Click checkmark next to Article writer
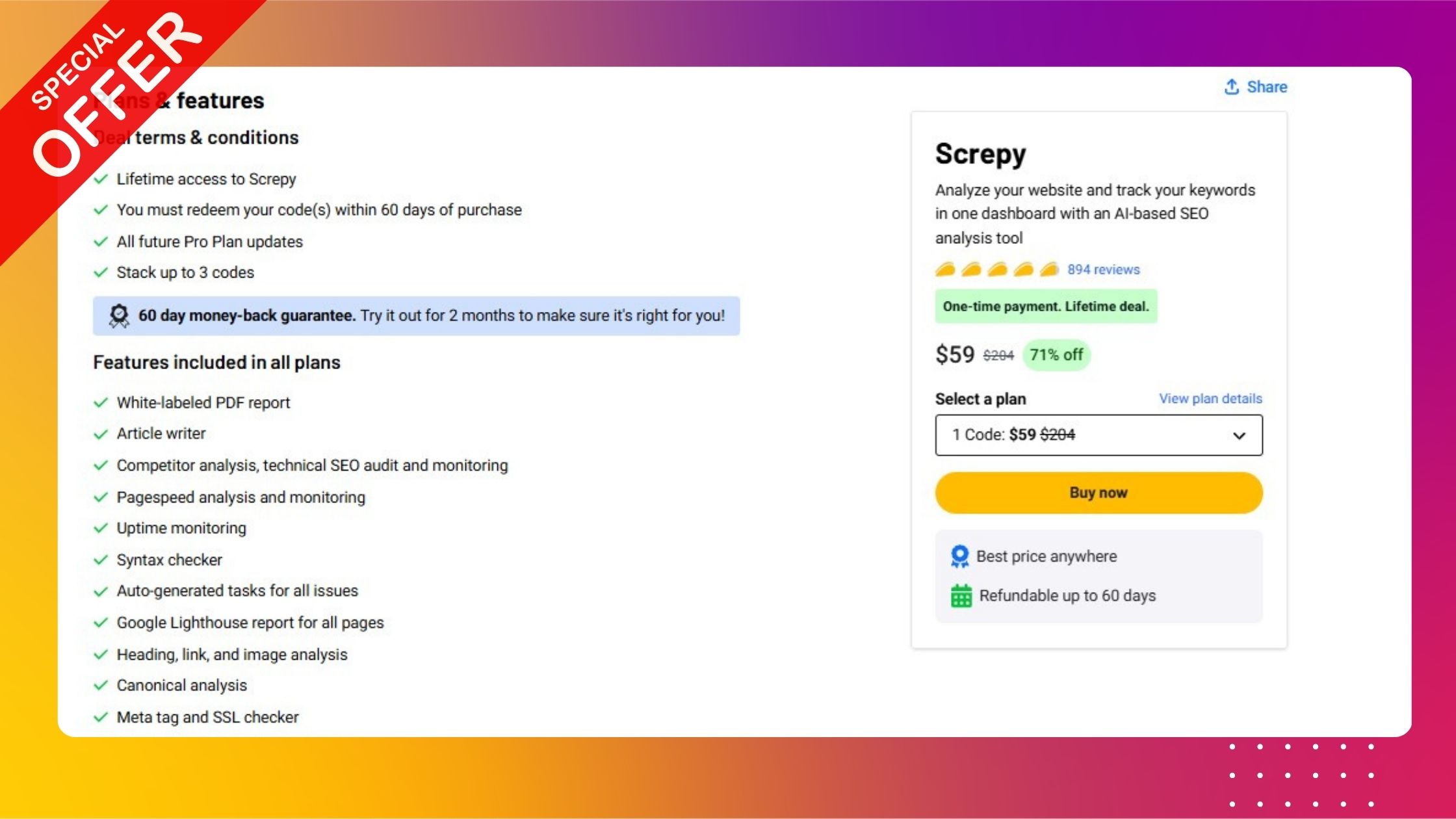Viewport: 1456px width, 819px height. (x=101, y=434)
